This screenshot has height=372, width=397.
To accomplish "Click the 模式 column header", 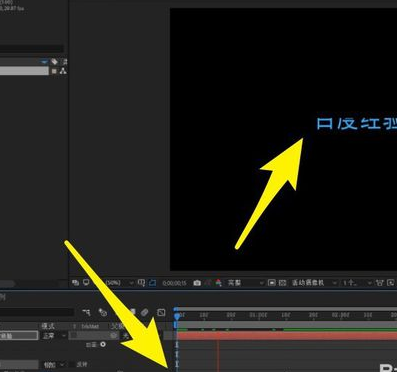I will (x=48, y=326).
